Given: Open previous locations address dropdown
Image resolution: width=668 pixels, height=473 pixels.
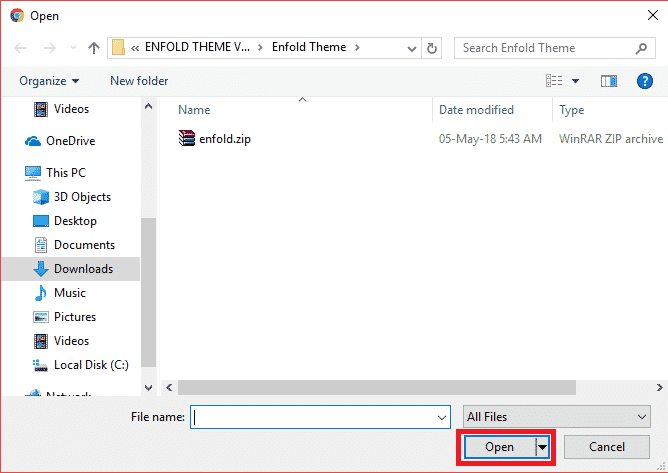Looking at the screenshot, I should click(x=412, y=48).
